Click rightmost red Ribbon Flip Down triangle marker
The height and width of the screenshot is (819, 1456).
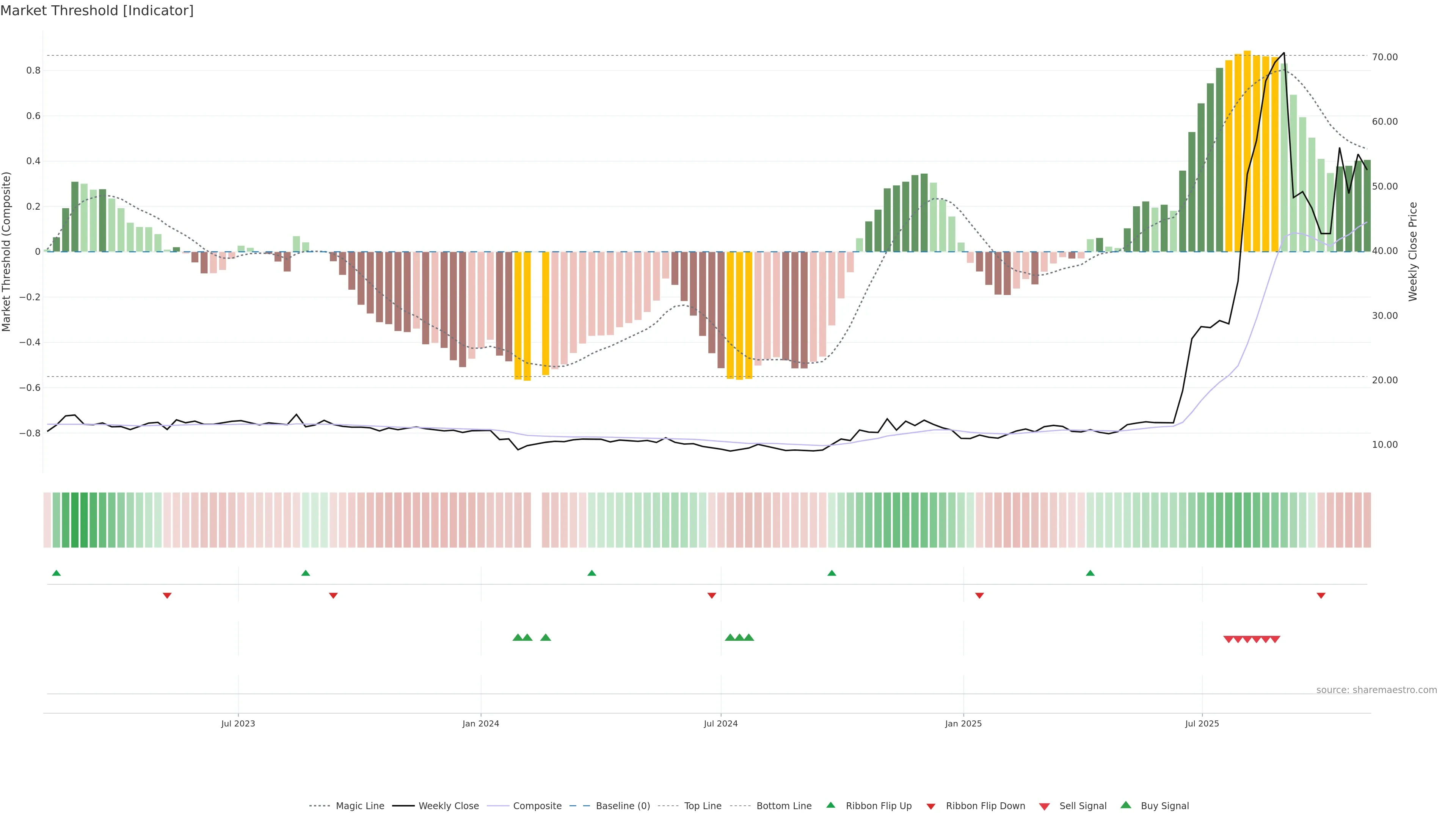(1321, 595)
